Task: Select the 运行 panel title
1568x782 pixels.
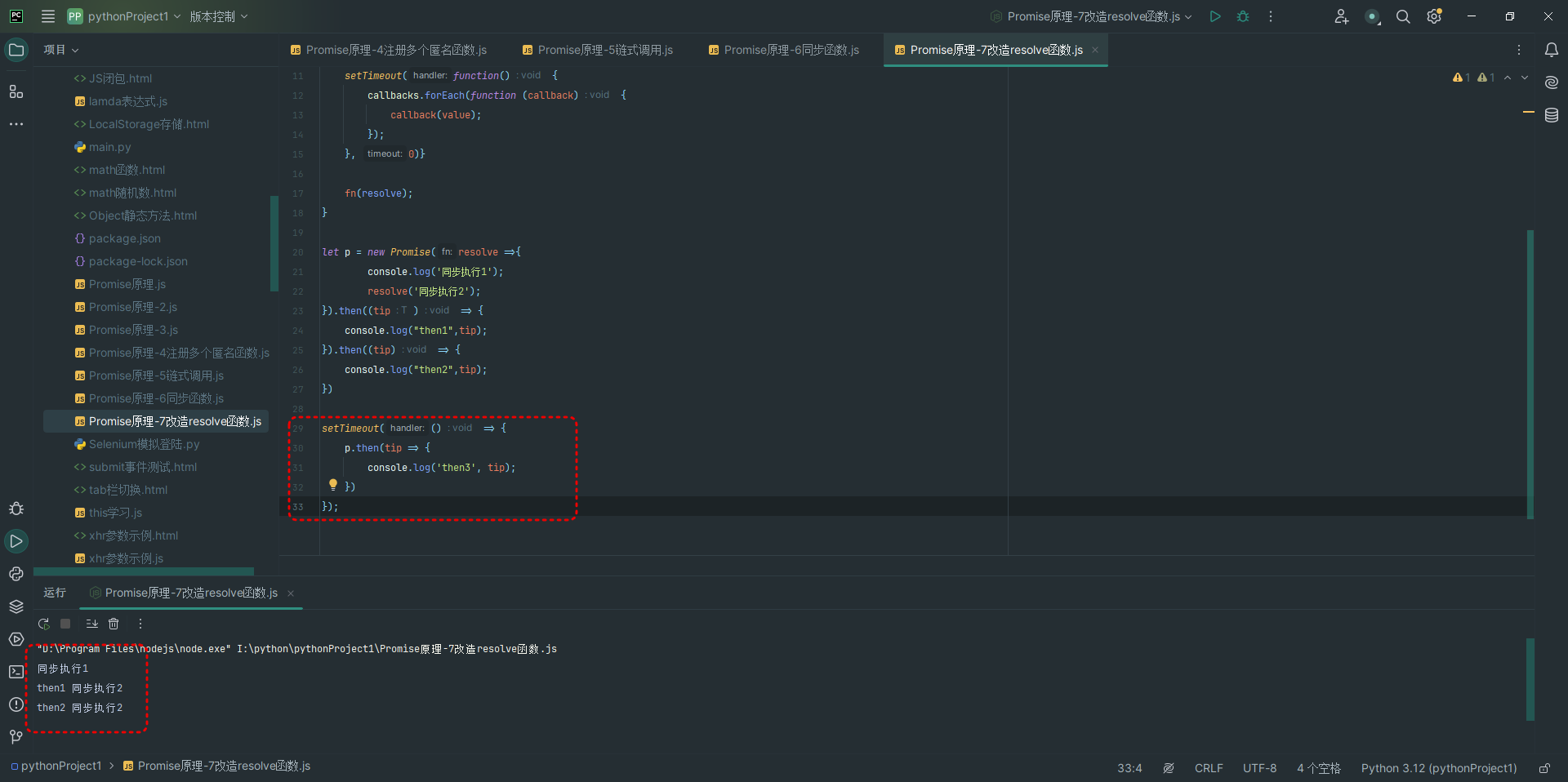Action: (x=55, y=593)
